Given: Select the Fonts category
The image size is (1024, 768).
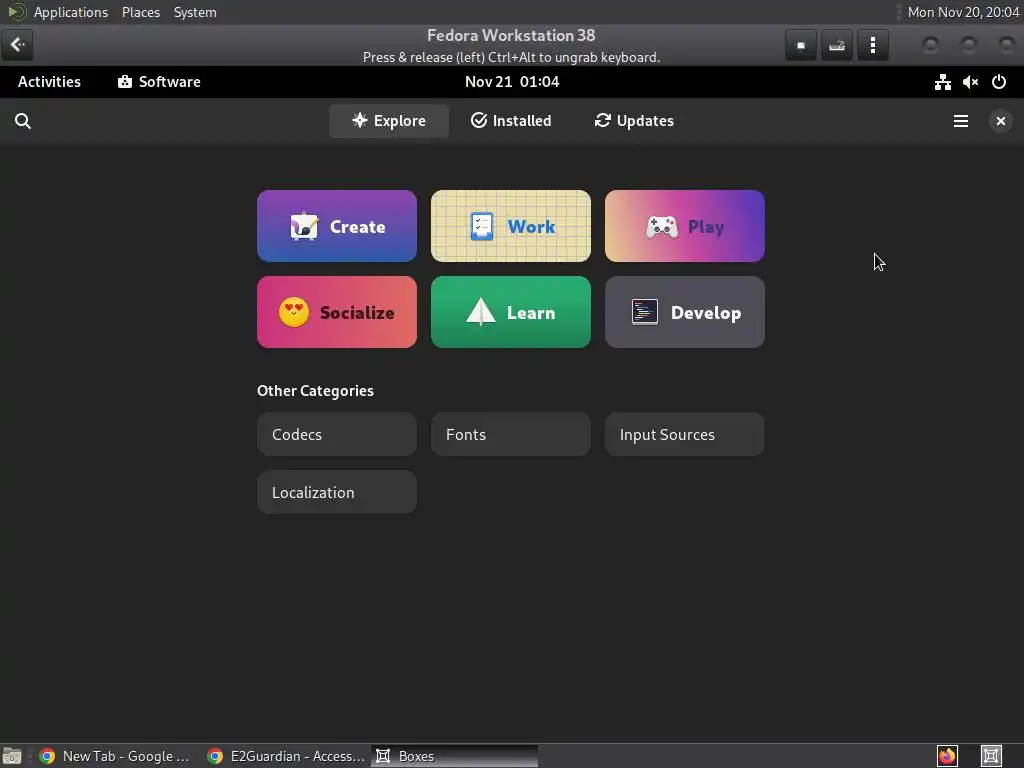Looking at the screenshot, I should click(511, 434).
